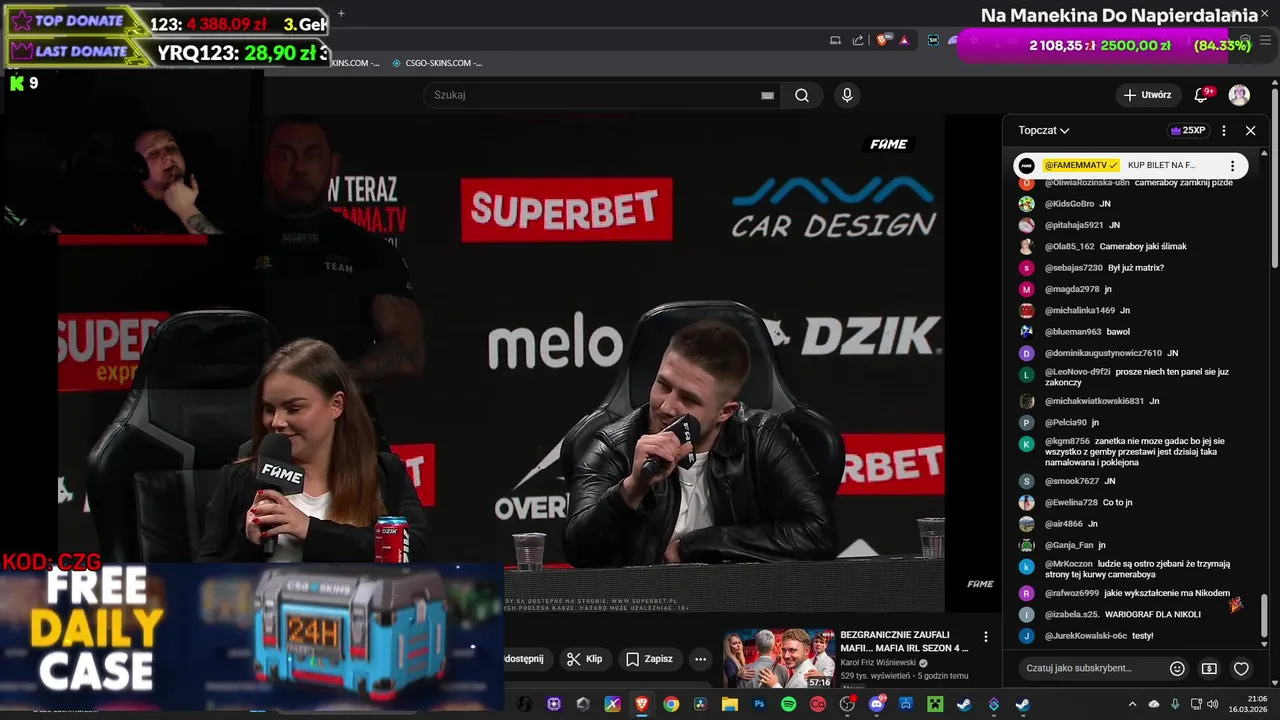The width and height of the screenshot is (1280, 720).
Task: Open the Super Chat dollar icon
Action: pos(1209,668)
